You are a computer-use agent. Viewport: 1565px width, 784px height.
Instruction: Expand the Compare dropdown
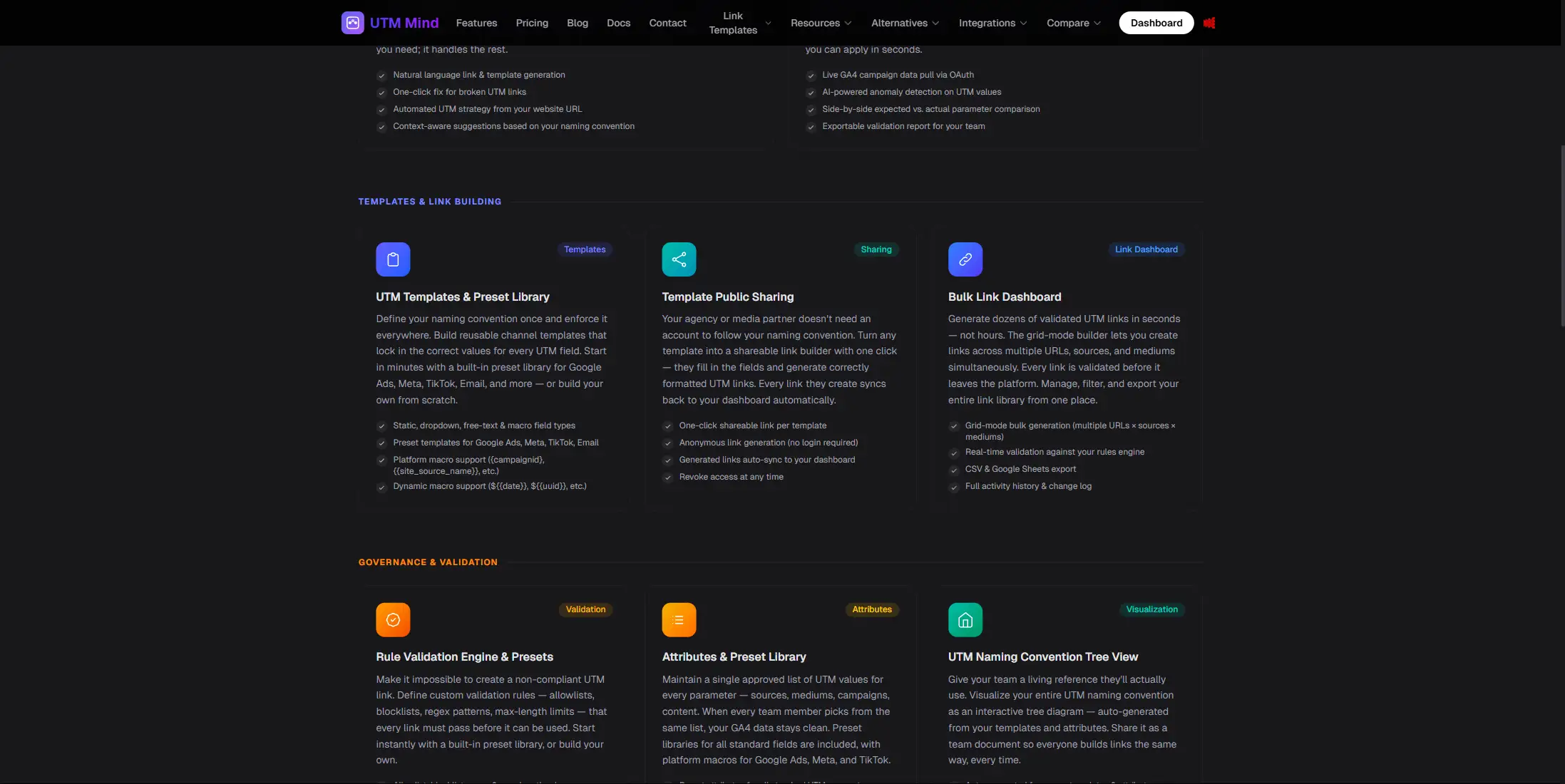pyautogui.click(x=1073, y=22)
